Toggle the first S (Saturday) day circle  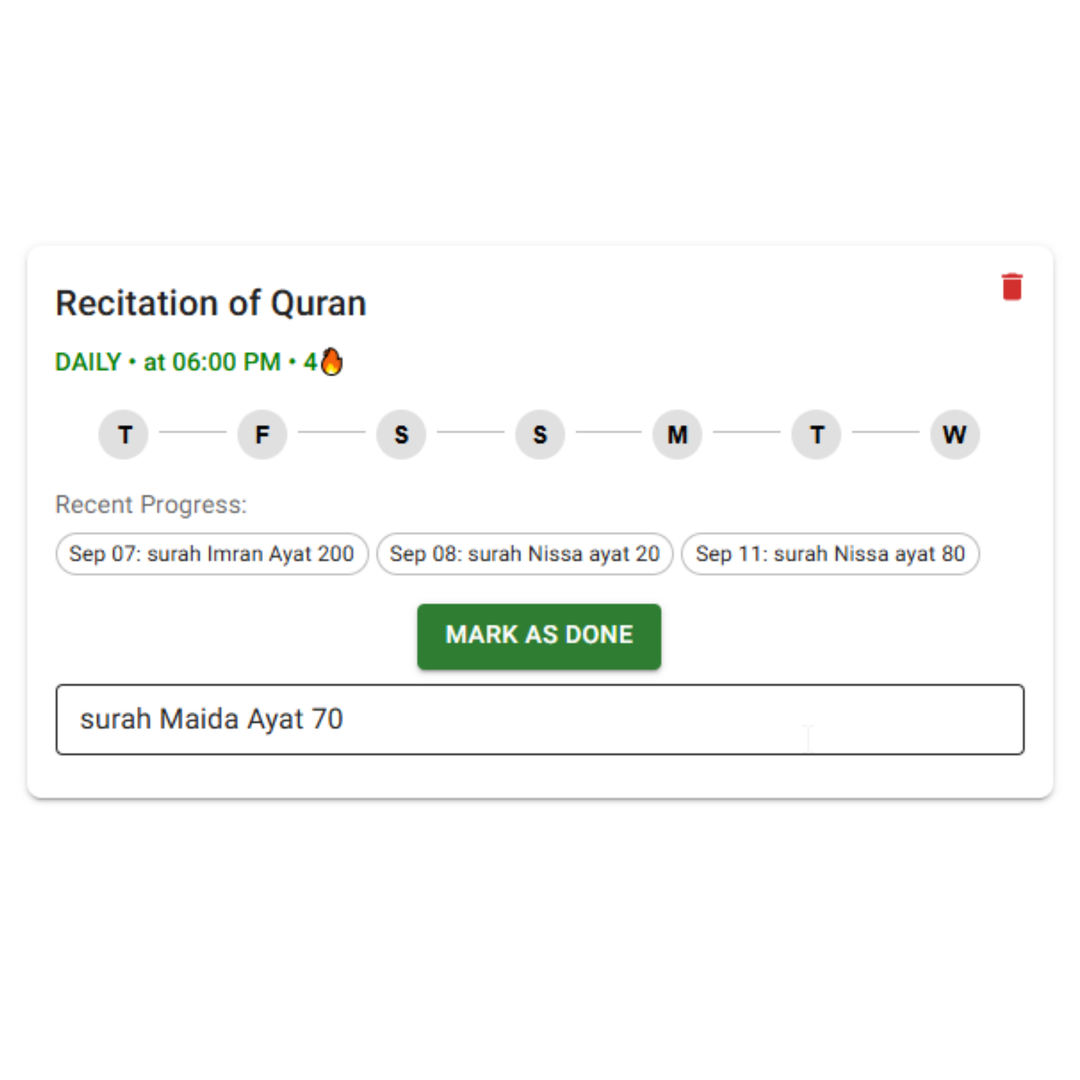[401, 435]
